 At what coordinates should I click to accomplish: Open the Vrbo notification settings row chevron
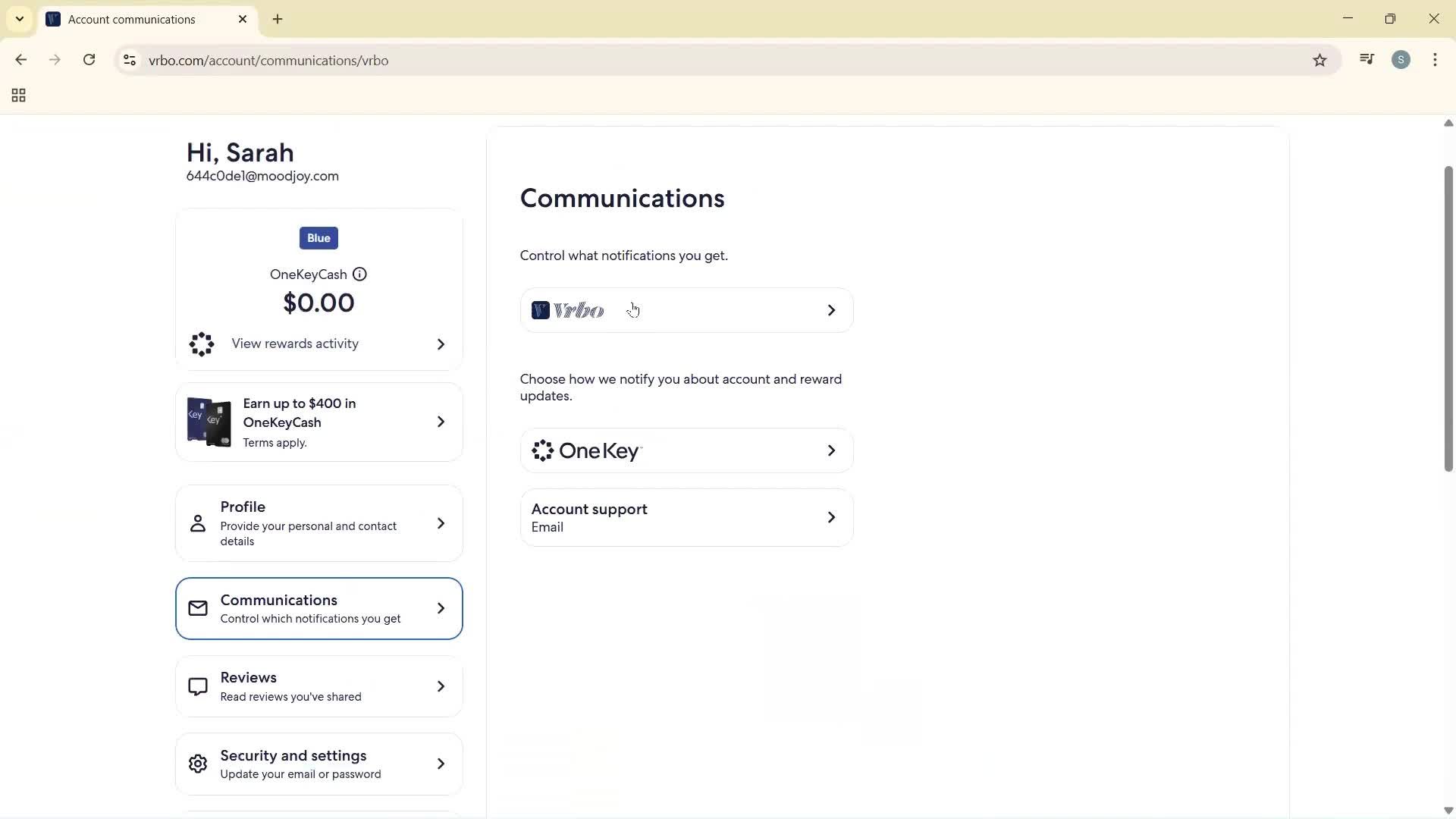click(x=830, y=310)
